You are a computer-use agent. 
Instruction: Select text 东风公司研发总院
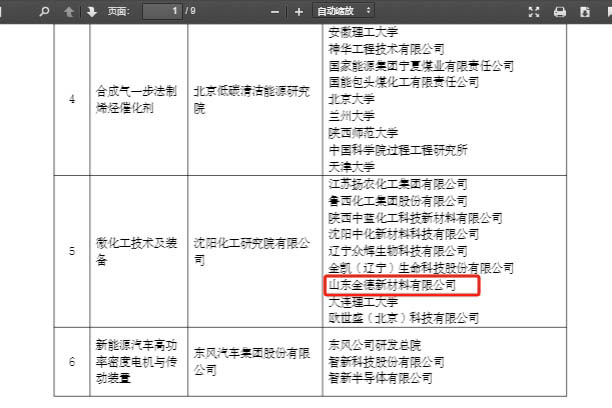point(375,345)
